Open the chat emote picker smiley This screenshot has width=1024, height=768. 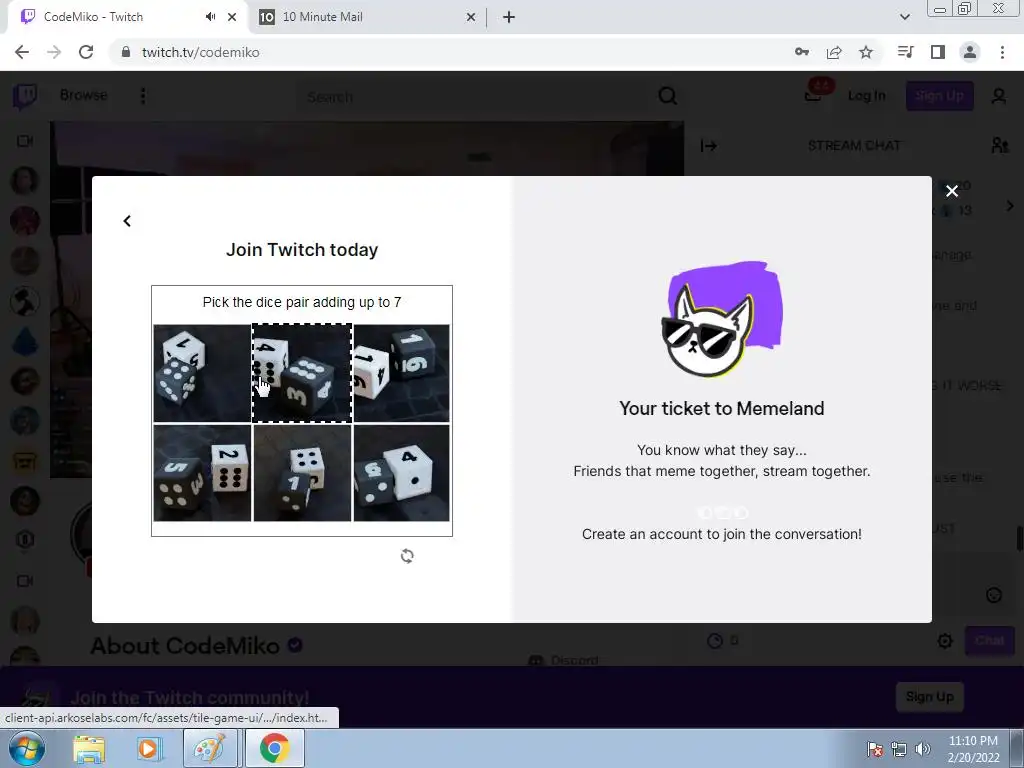click(x=993, y=595)
